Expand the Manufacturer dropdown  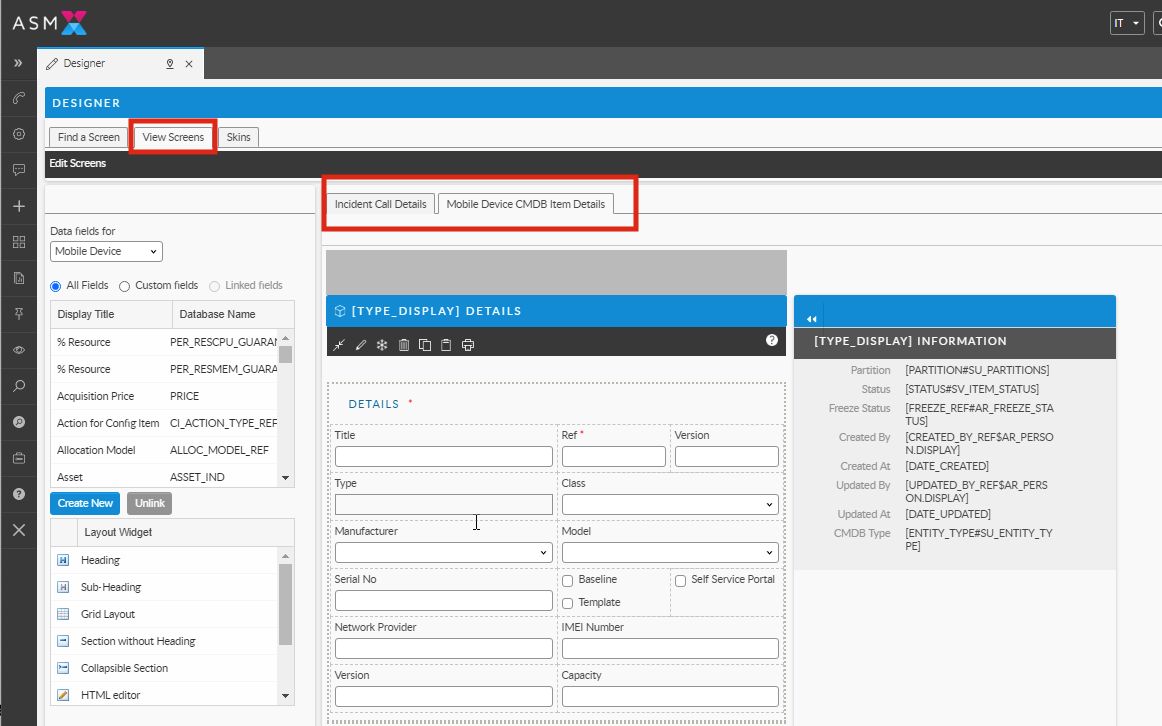point(443,552)
